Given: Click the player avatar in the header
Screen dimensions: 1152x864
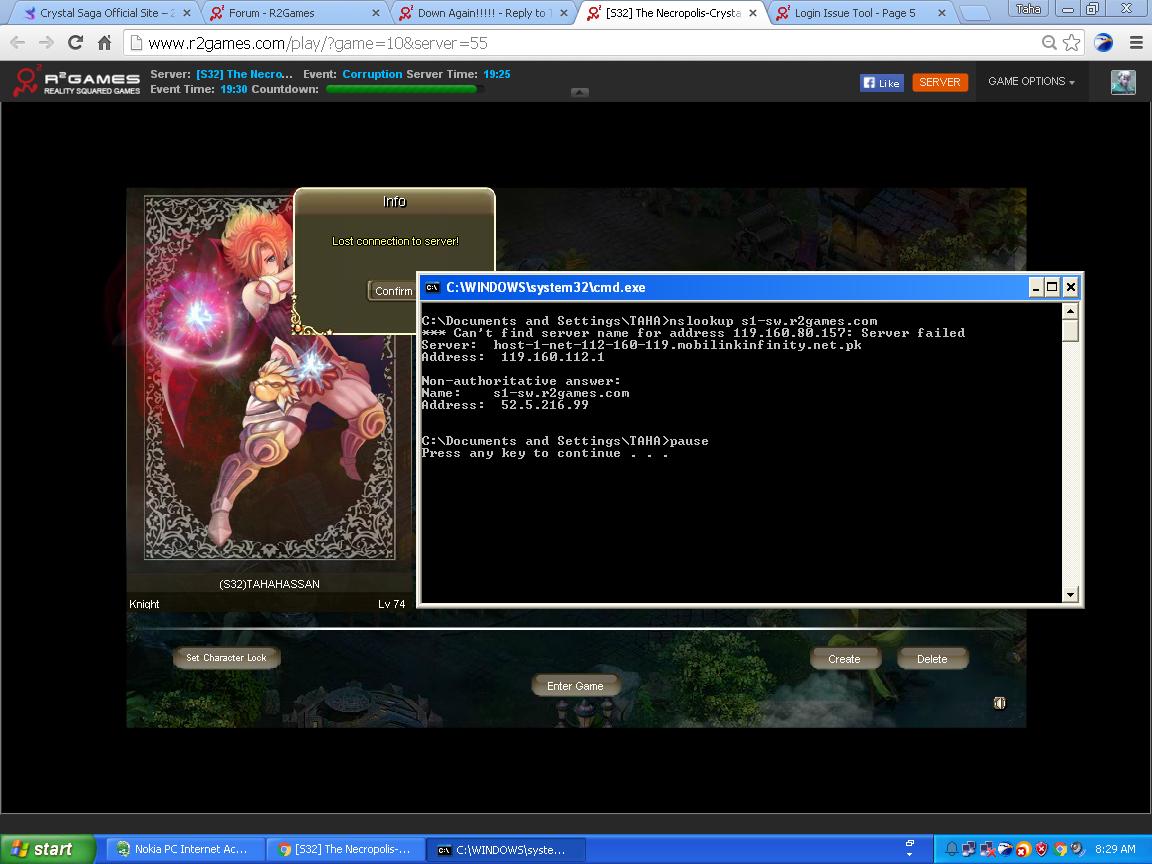Looking at the screenshot, I should [x=1123, y=82].
